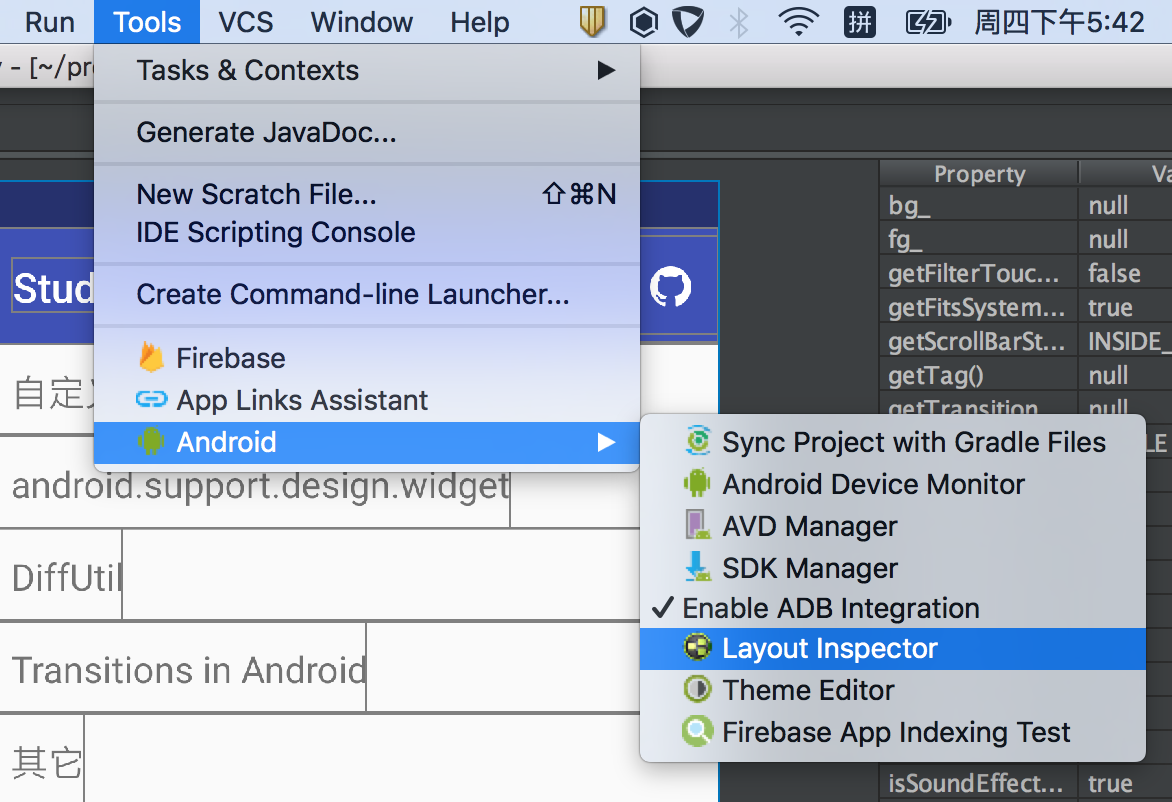Viewport: 1172px width, 802px height.
Task: Click the hexagon icon in the macOS menu bar
Action: tap(644, 22)
